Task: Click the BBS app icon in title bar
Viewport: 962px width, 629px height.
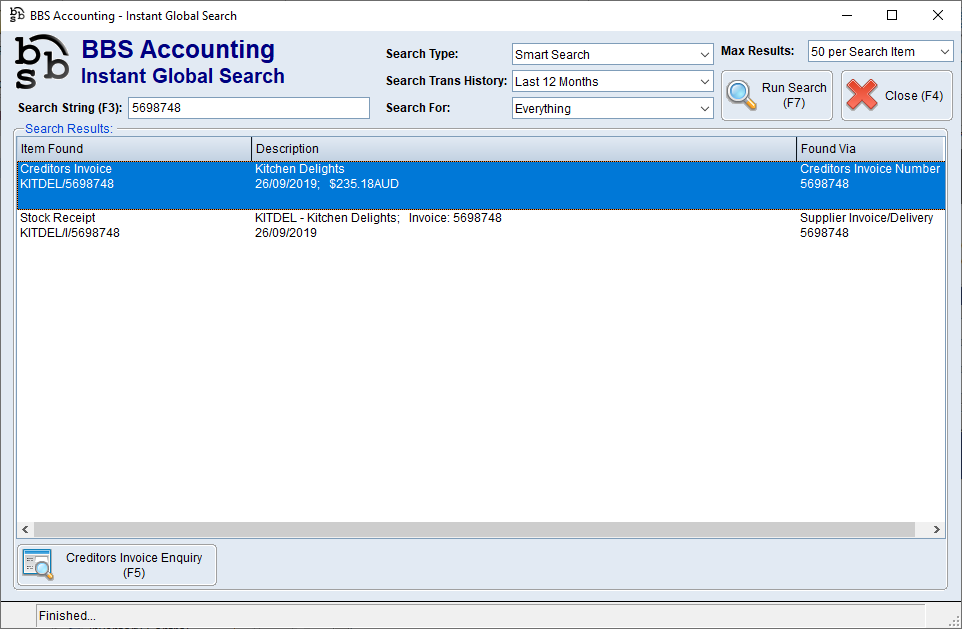Action: coord(16,15)
